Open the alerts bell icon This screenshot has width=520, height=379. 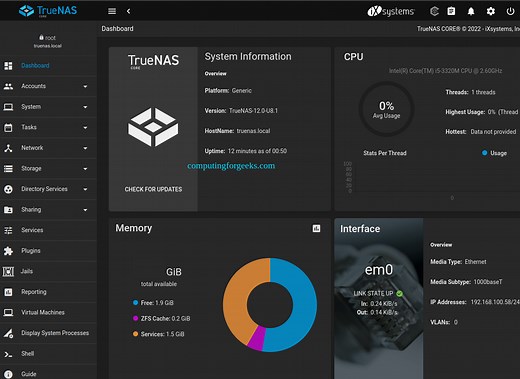(471, 11)
